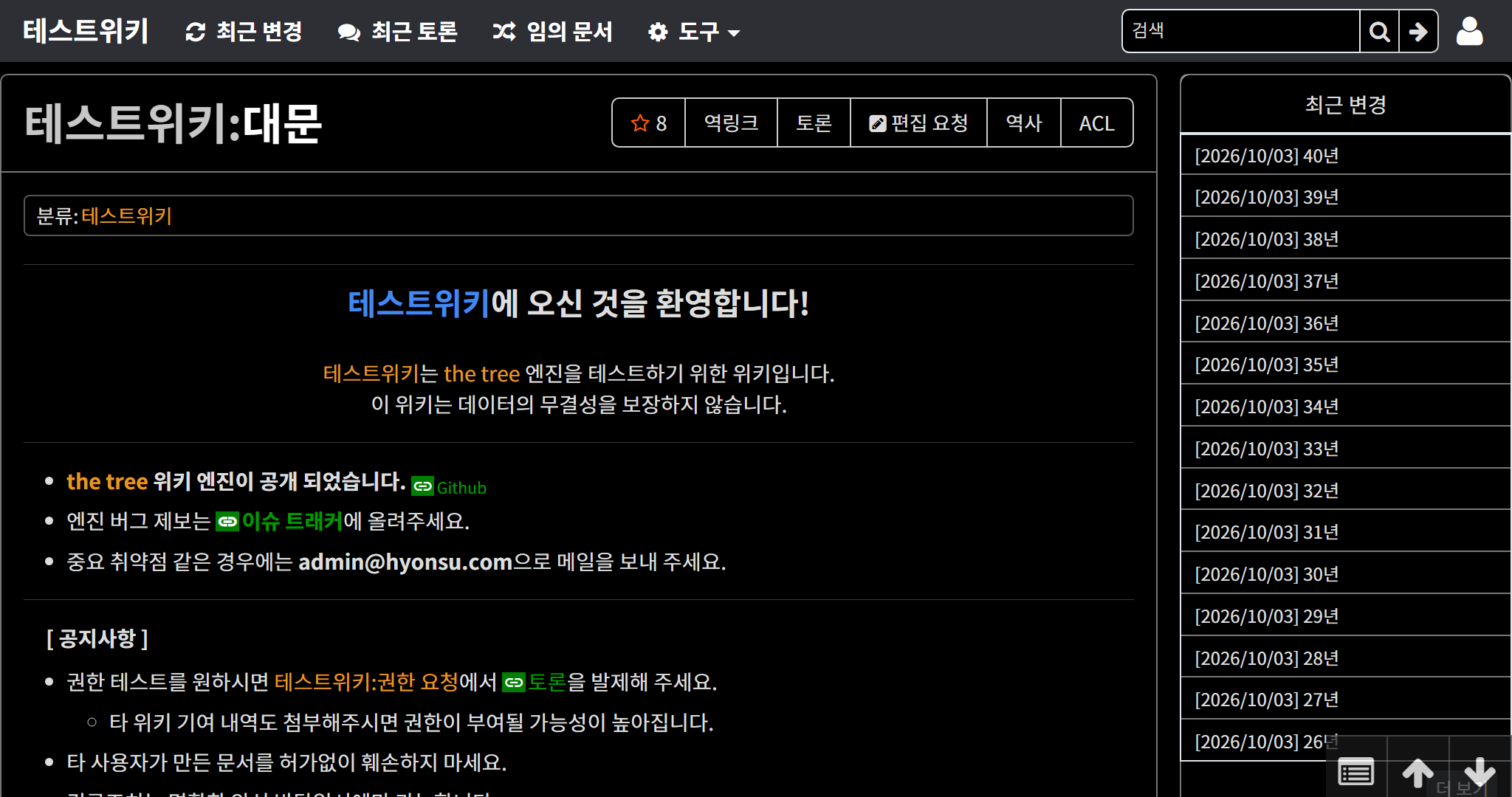Open the 테스트위키:권한 요청 link
The height and width of the screenshot is (797, 1512).
tap(366, 682)
